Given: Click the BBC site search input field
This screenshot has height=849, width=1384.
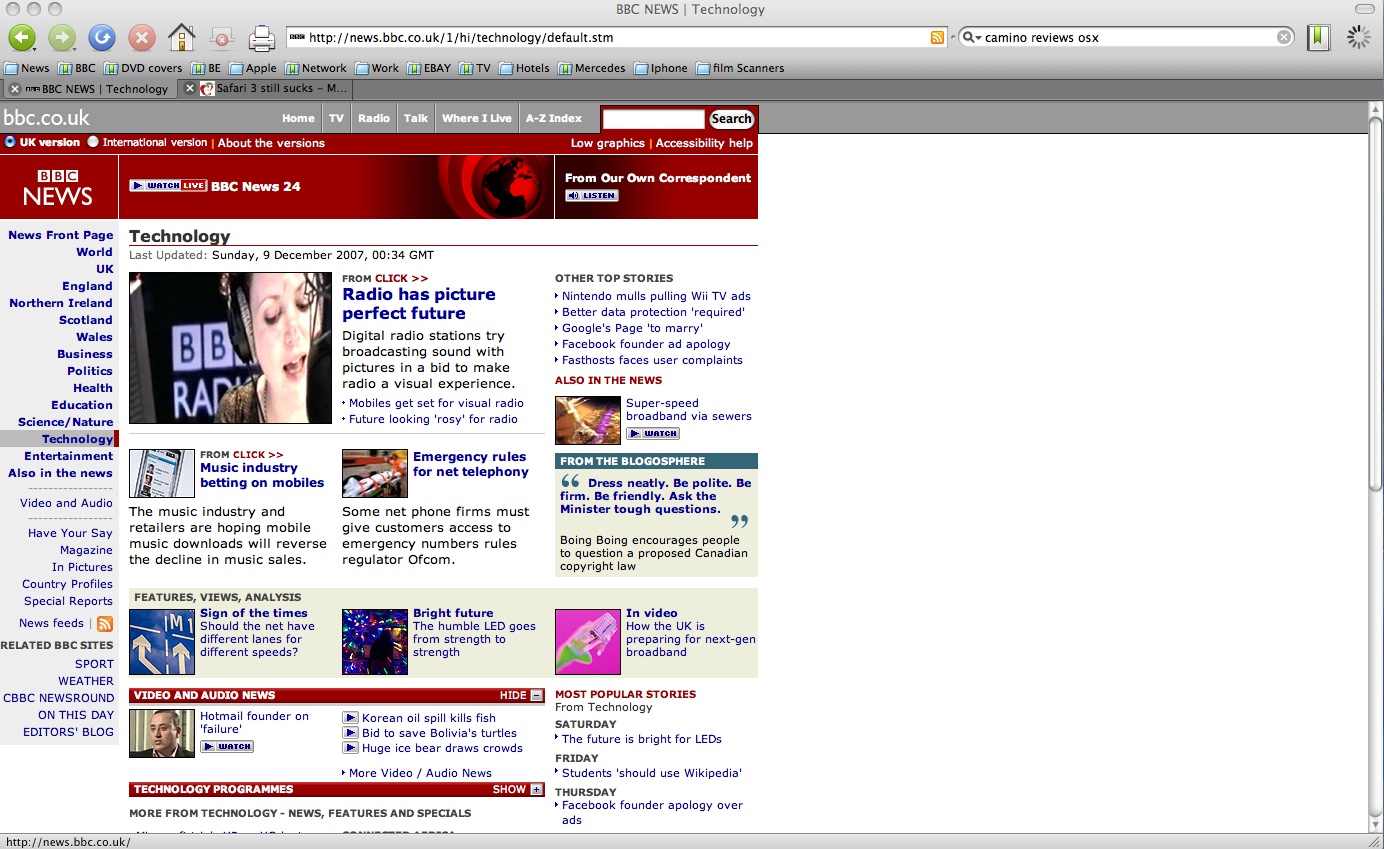Looking at the screenshot, I should coord(654,119).
